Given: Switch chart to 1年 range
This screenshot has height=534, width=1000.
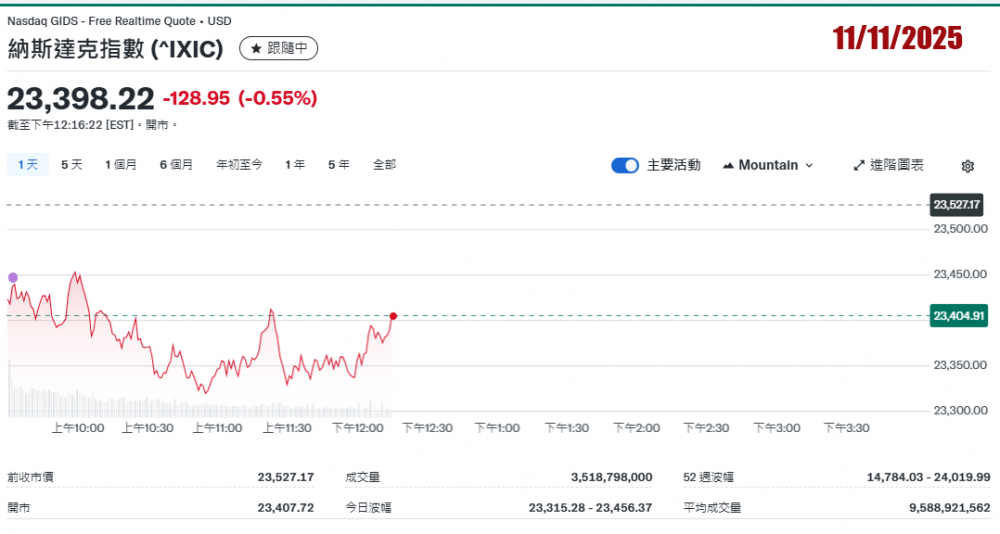Looking at the screenshot, I should click(x=295, y=164).
